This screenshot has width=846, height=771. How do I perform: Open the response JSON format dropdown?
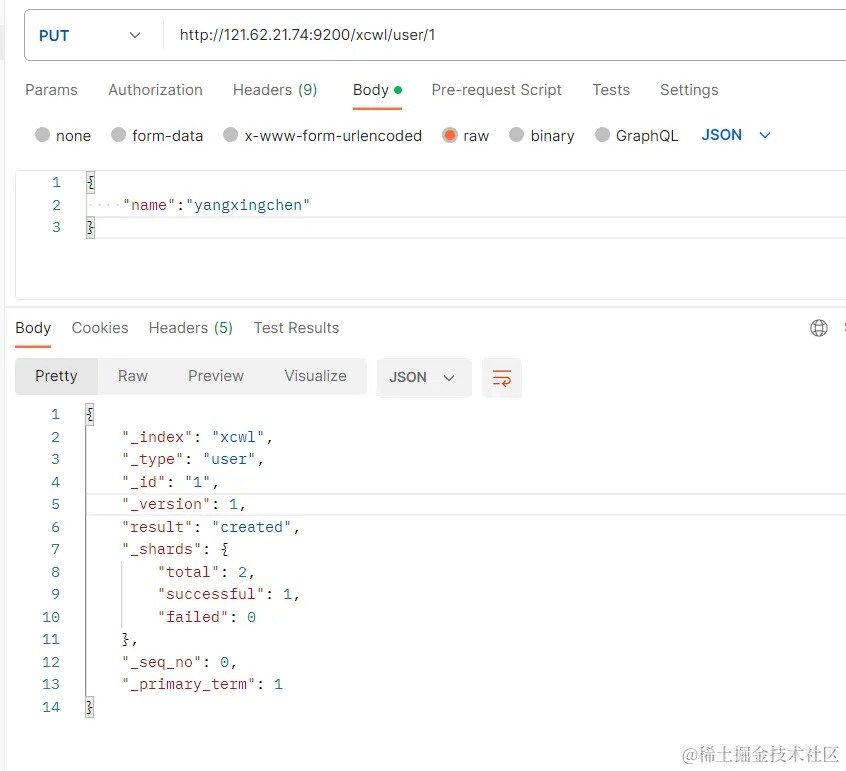click(424, 377)
